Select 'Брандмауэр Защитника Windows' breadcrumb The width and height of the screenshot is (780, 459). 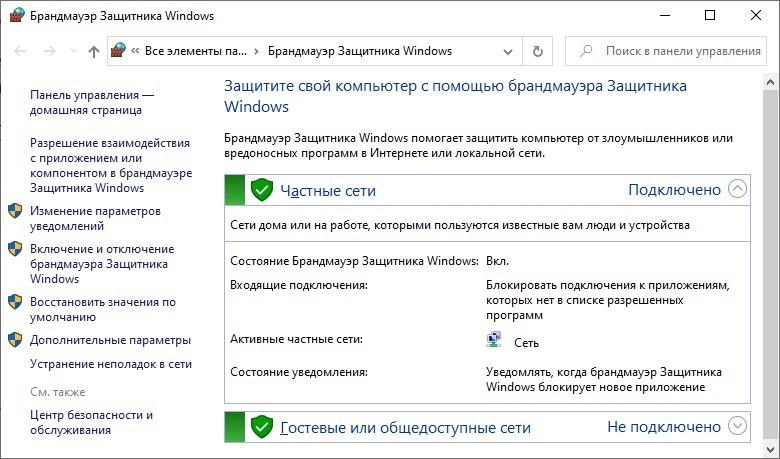pos(360,51)
